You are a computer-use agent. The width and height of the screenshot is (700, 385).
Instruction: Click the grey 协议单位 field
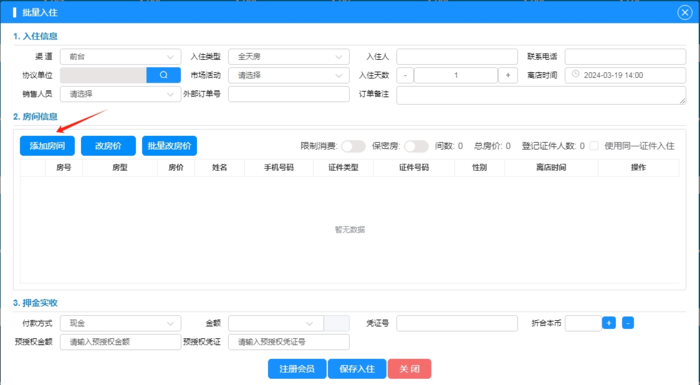[103, 75]
